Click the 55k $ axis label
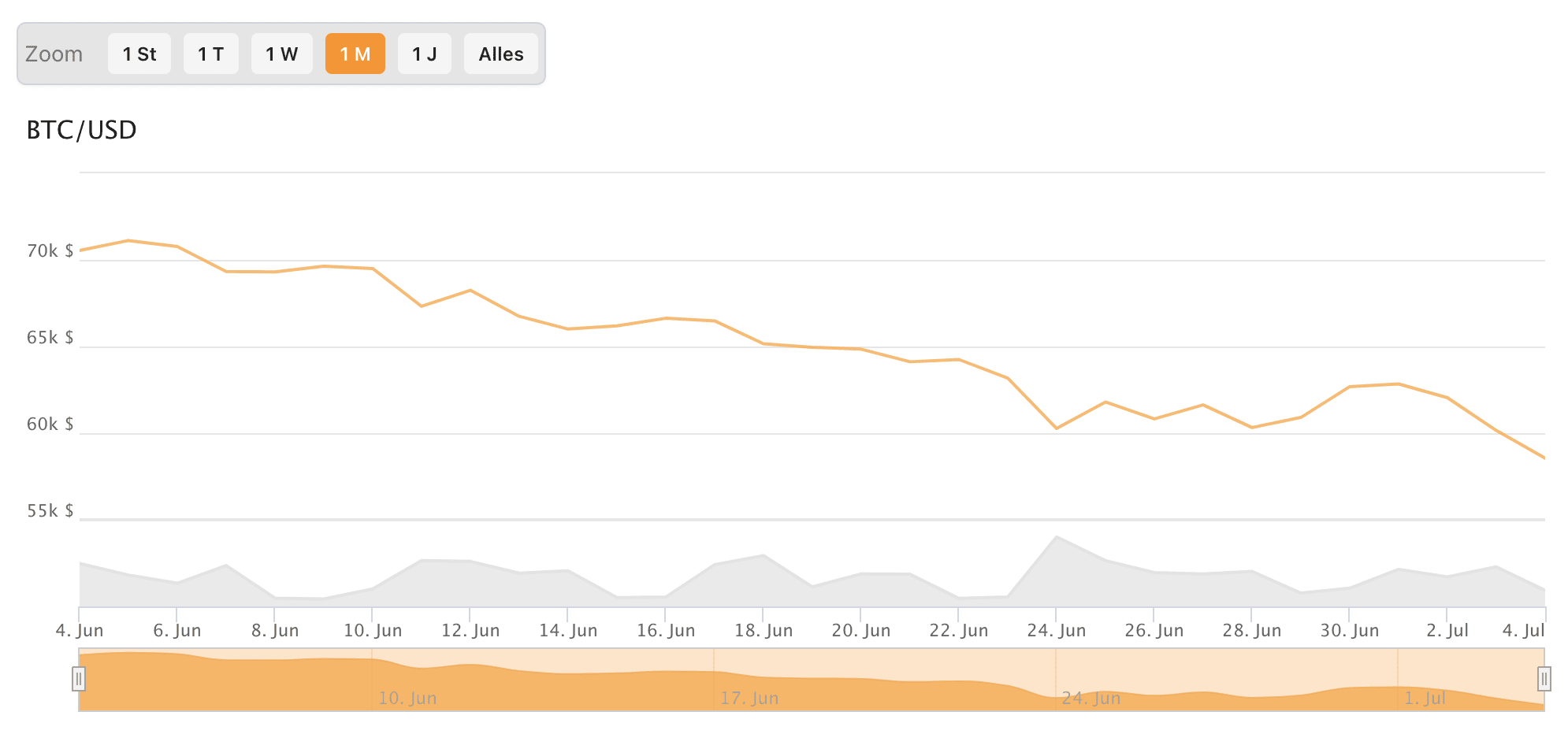 pyautogui.click(x=50, y=511)
